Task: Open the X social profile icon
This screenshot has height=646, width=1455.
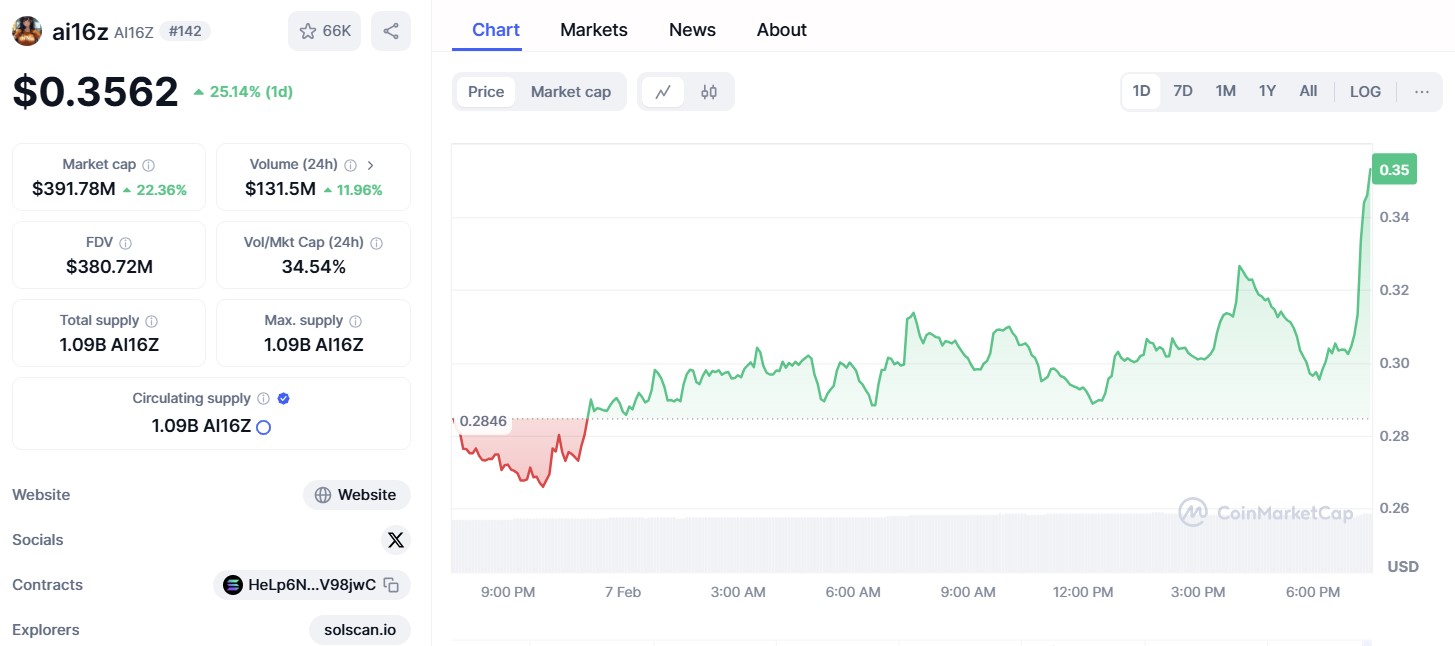Action: [x=396, y=540]
